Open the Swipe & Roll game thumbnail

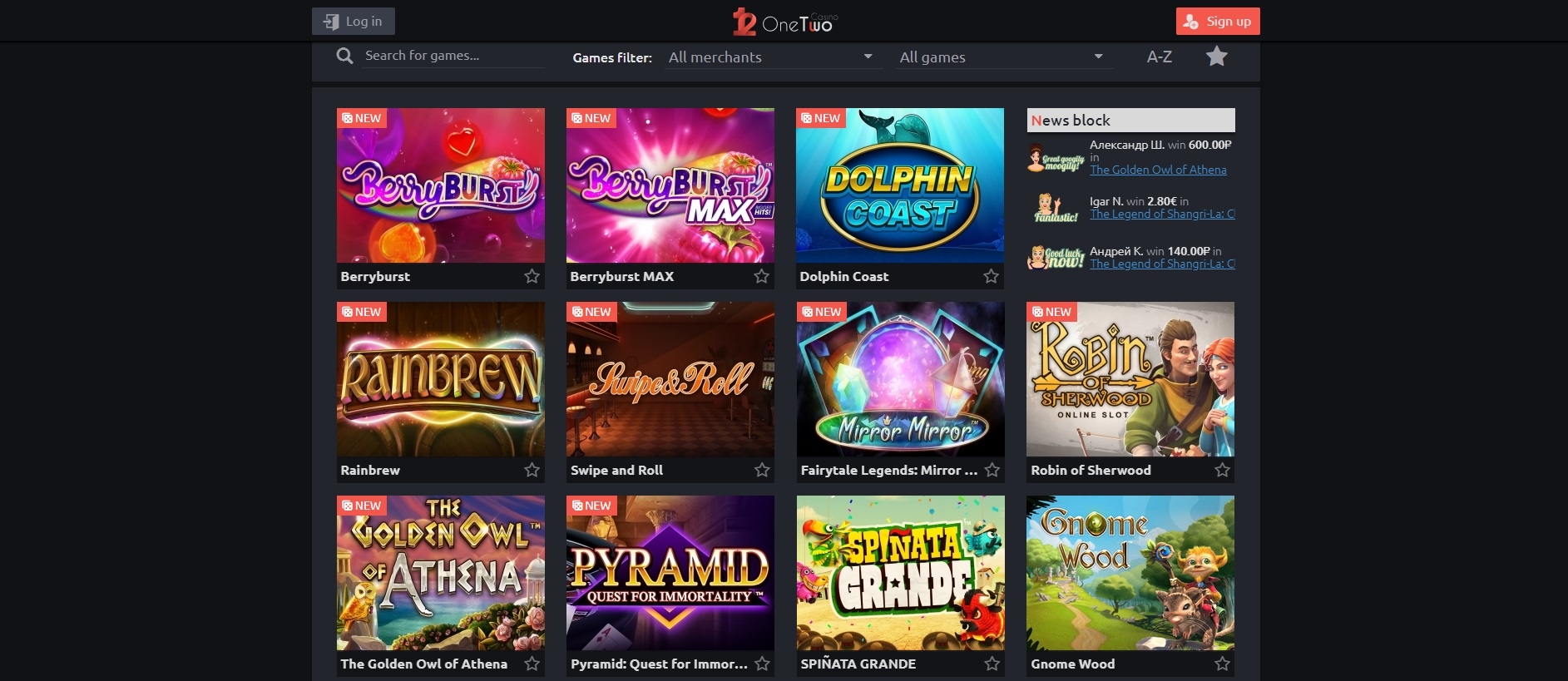[670, 379]
